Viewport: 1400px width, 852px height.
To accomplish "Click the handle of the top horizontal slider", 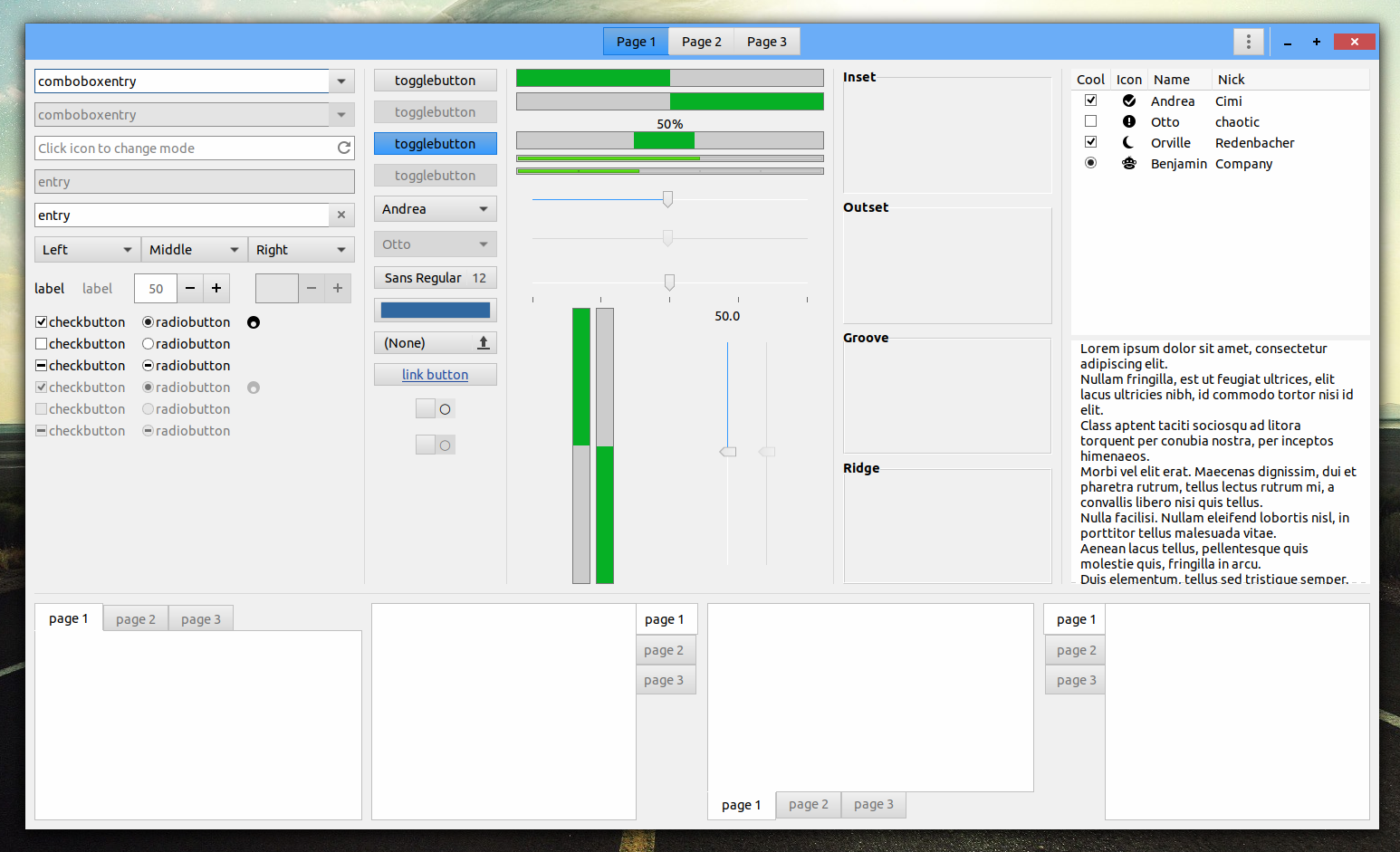I will pyautogui.click(x=667, y=199).
